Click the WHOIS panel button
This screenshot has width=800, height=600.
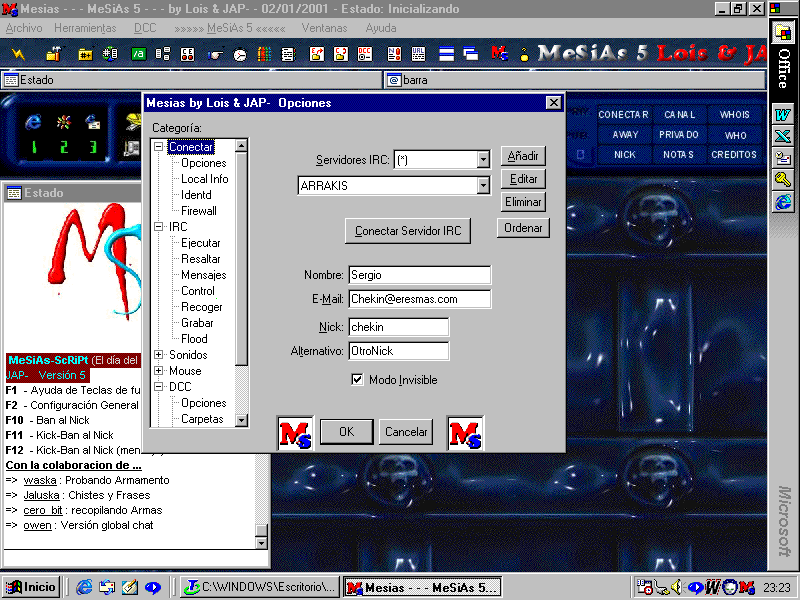(734, 115)
